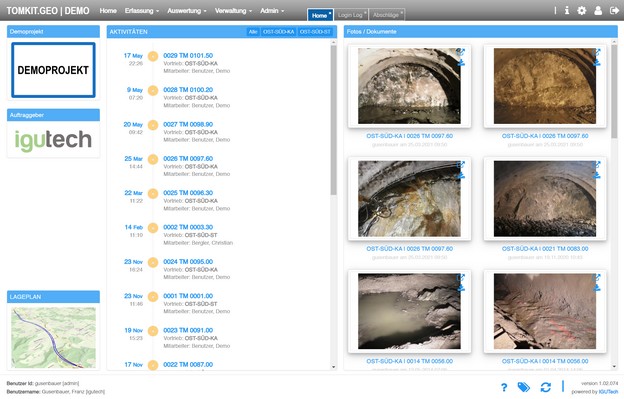Screen dimensions: 624x399
Task: Click the DEMOPROJEKT project logo
Action: 53,70
